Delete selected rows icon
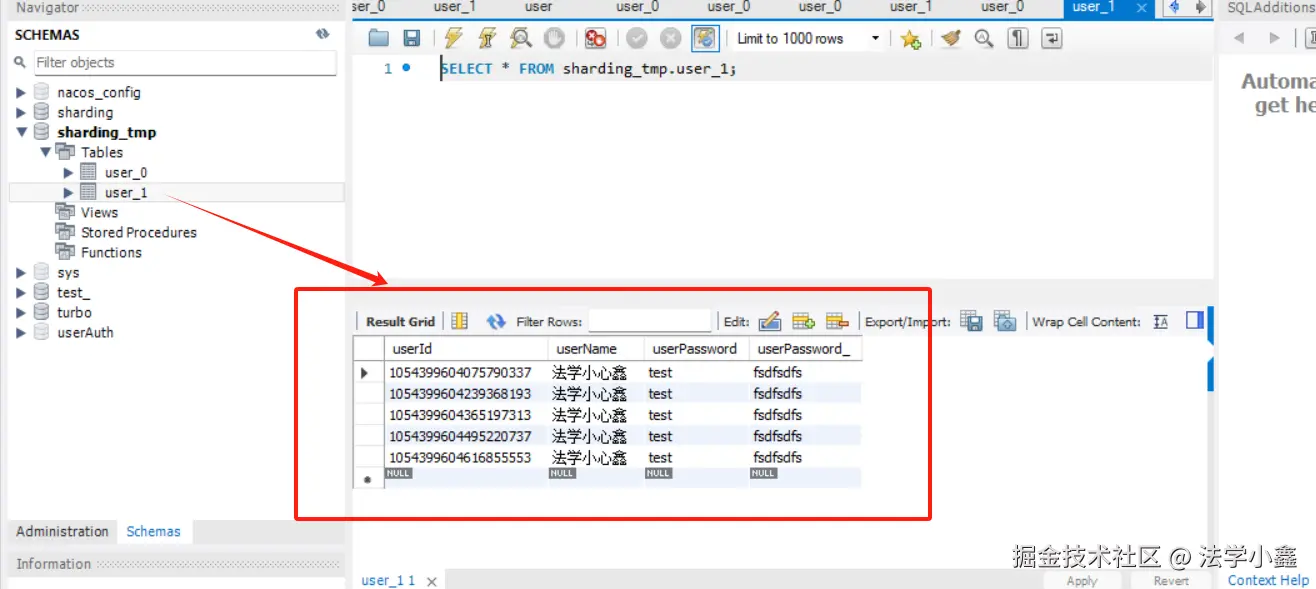 [x=837, y=321]
